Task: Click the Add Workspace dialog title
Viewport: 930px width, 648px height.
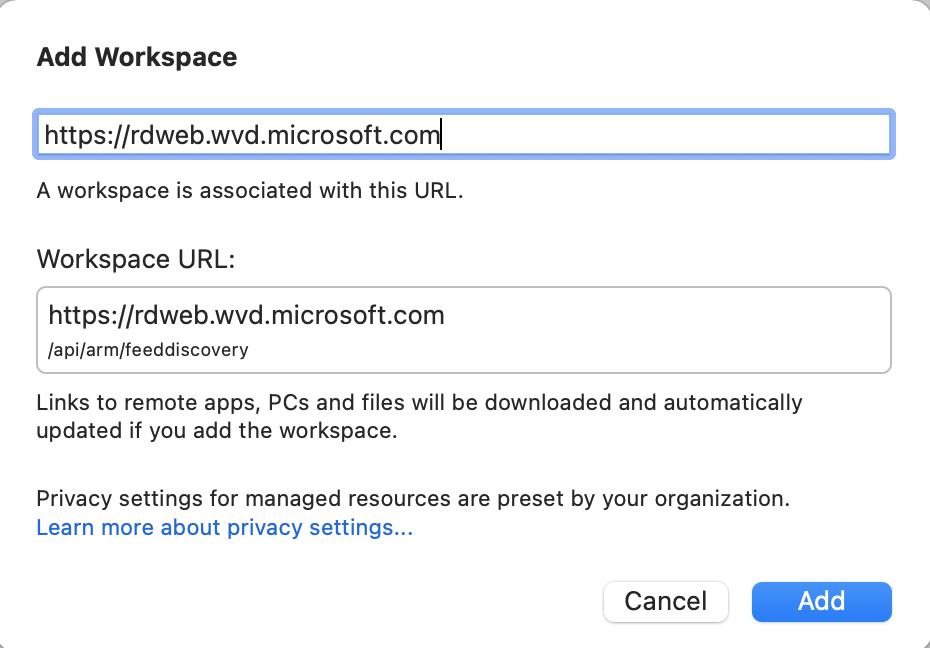Action: pyautogui.click(x=137, y=57)
